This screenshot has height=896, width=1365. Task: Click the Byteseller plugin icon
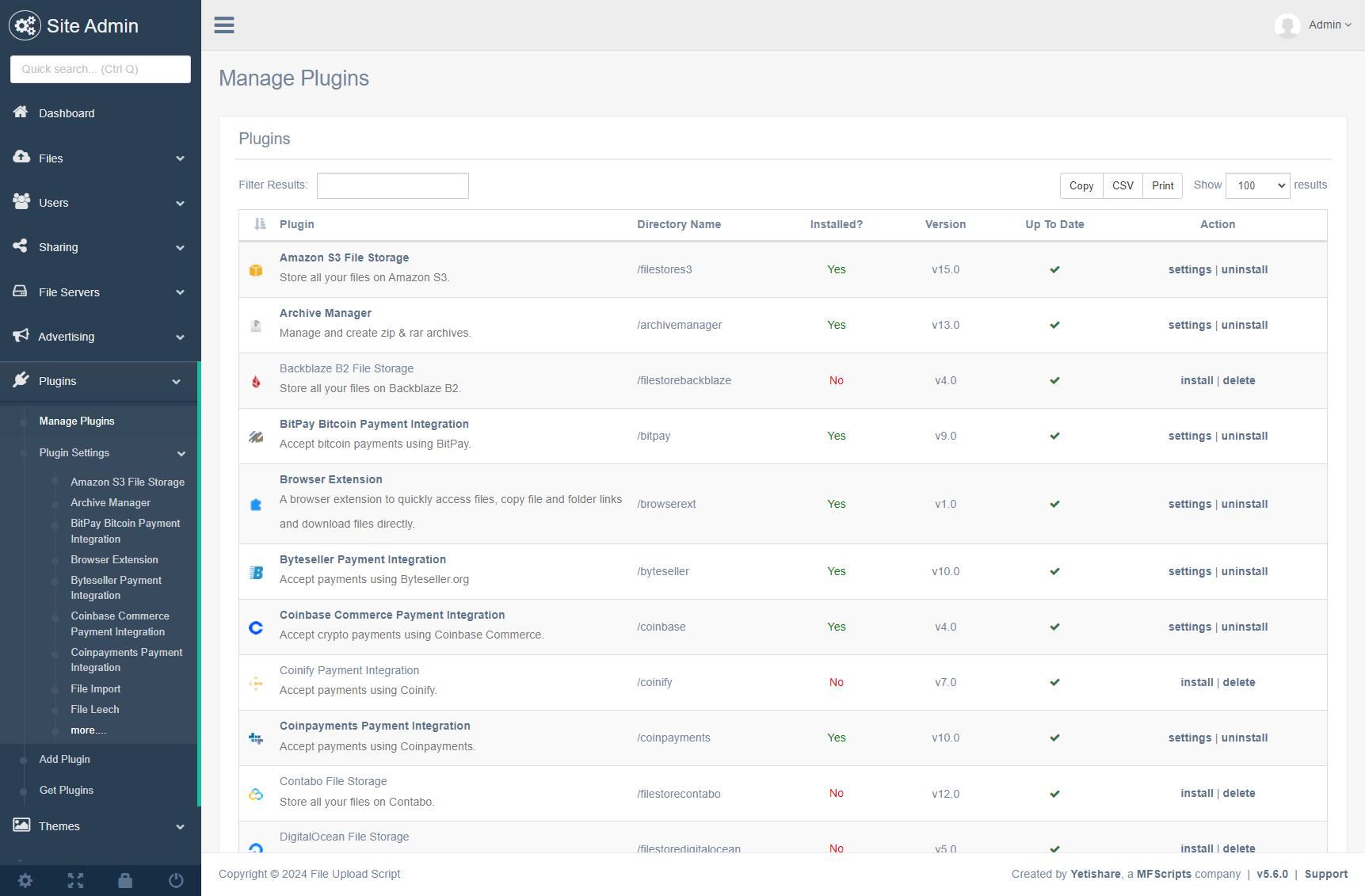coord(256,572)
